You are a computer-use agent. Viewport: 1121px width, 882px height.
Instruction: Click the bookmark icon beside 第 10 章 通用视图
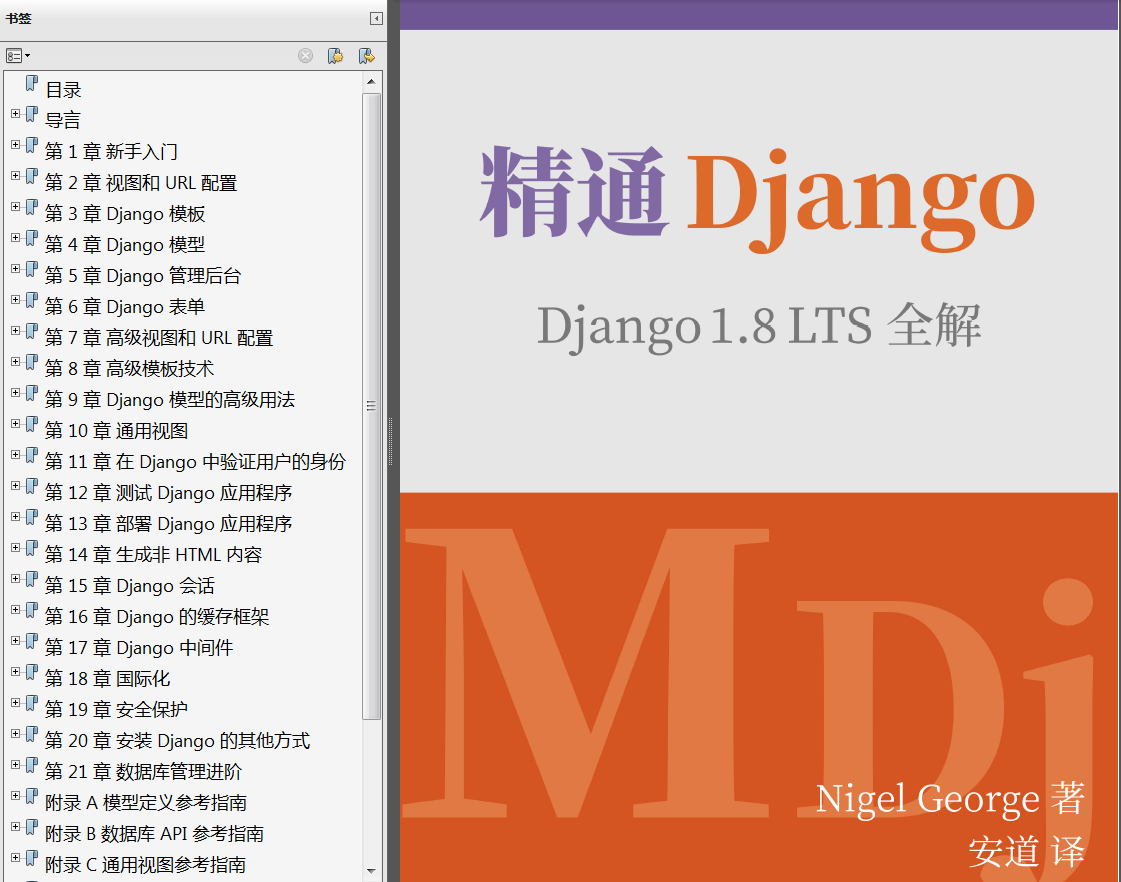point(31,424)
